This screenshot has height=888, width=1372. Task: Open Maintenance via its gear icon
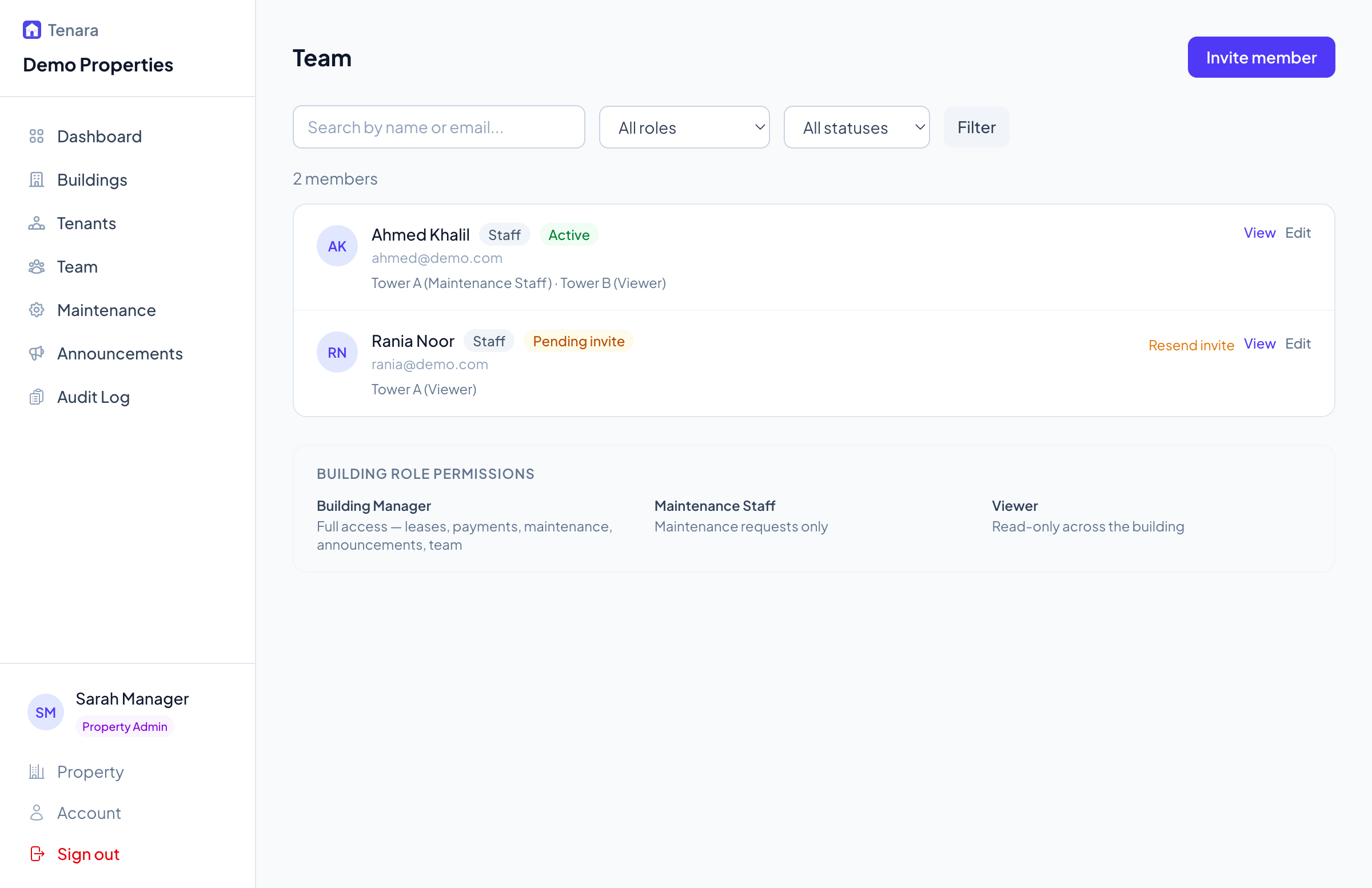(36, 310)
